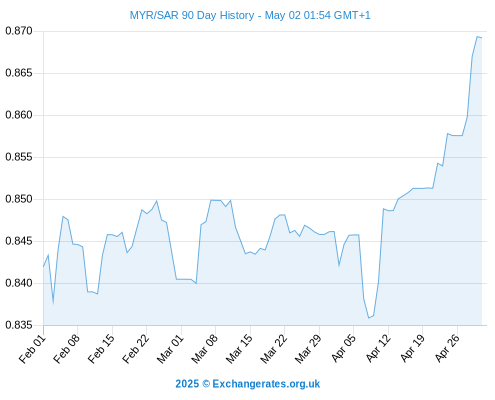Click the Feb 08 x-axis date label
This screenshot has height=400, width=495.
[67, 349]
